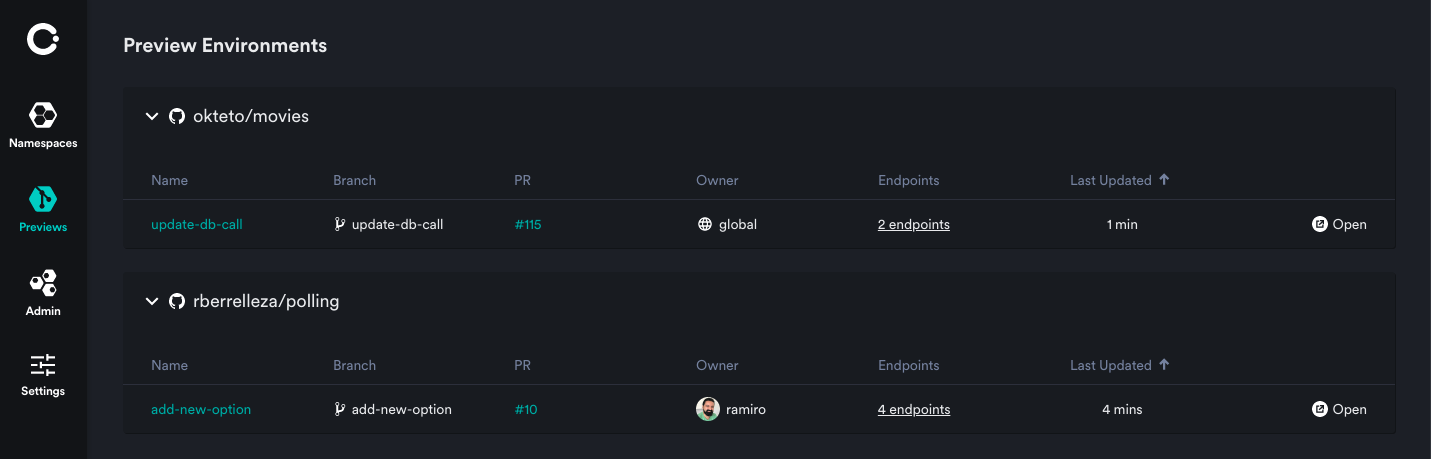Go to the Previews section

pos(43,209)
